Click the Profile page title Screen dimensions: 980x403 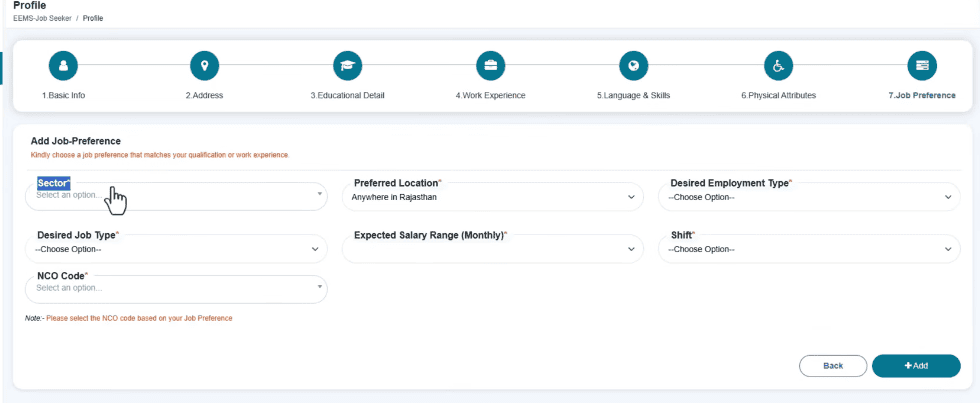29,6
